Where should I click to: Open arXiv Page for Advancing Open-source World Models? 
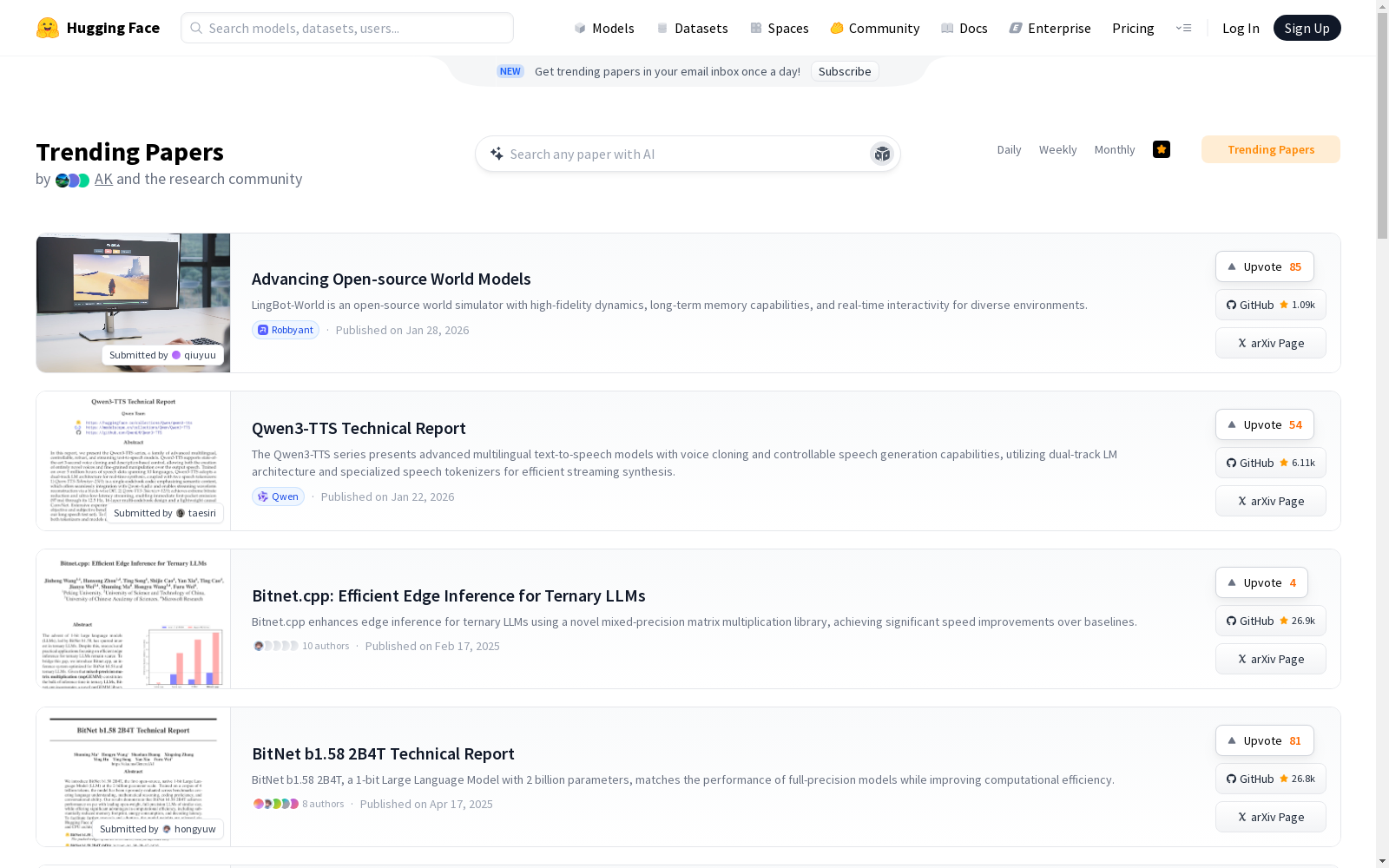tap(1271, 343)
